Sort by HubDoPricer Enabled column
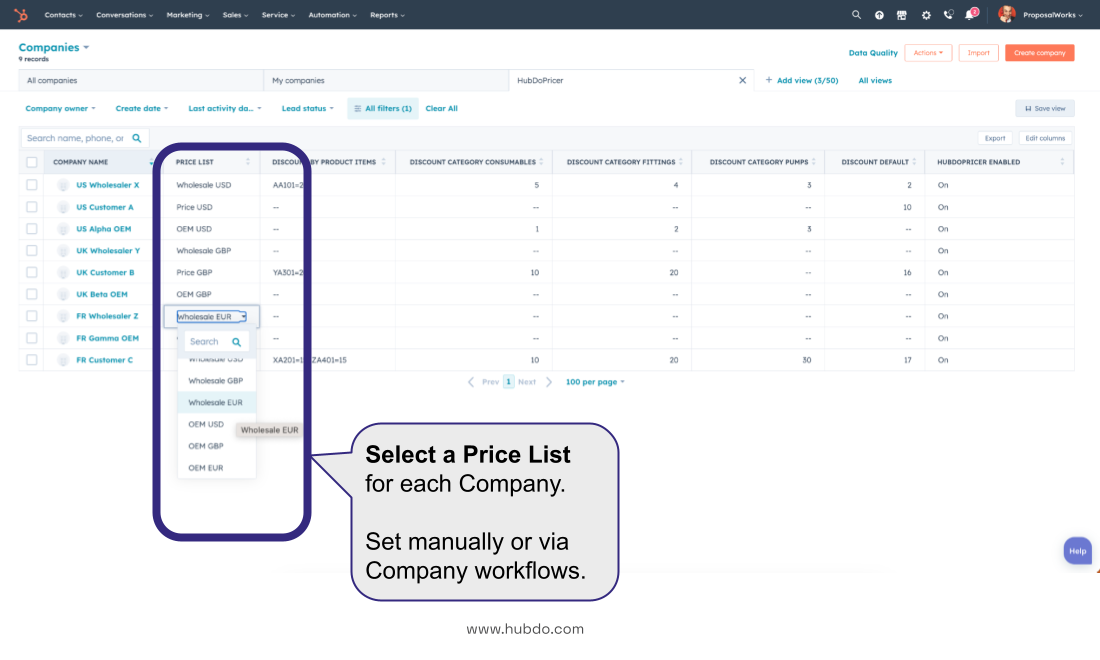The image size is (1100, 660). coord(1062,162)
